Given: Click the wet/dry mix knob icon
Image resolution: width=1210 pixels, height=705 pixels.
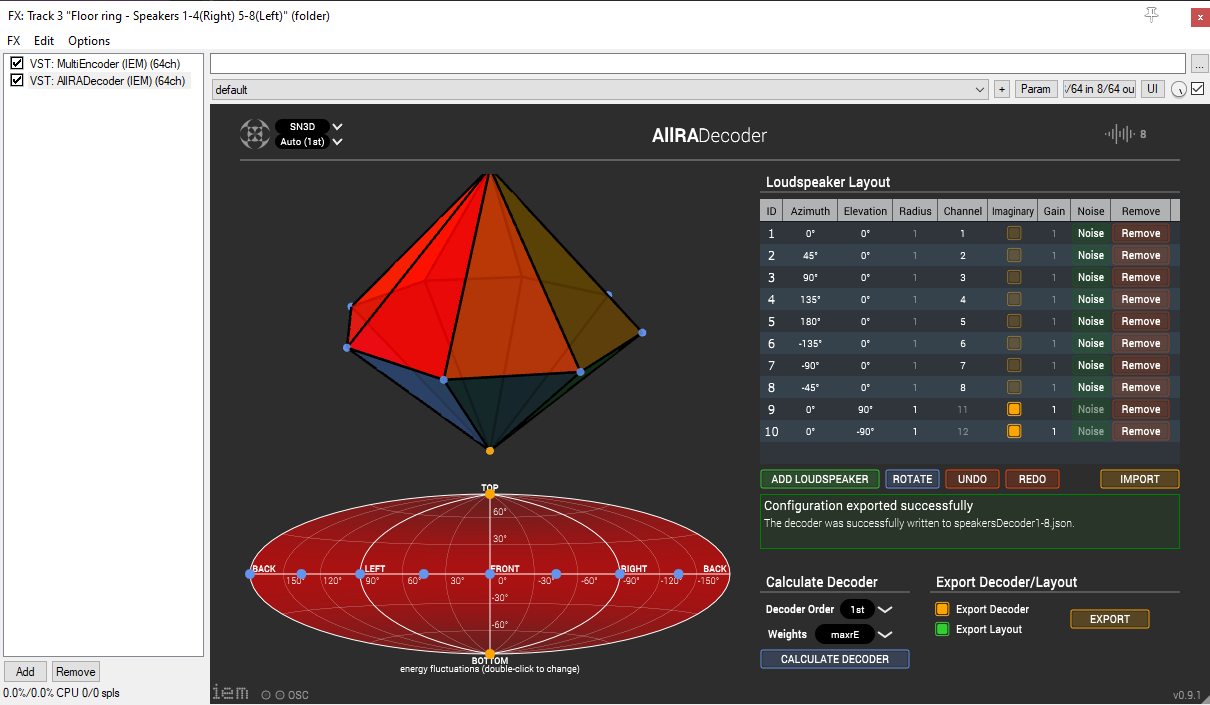Looking at the screenshot, I should (x=1179, y=89).
